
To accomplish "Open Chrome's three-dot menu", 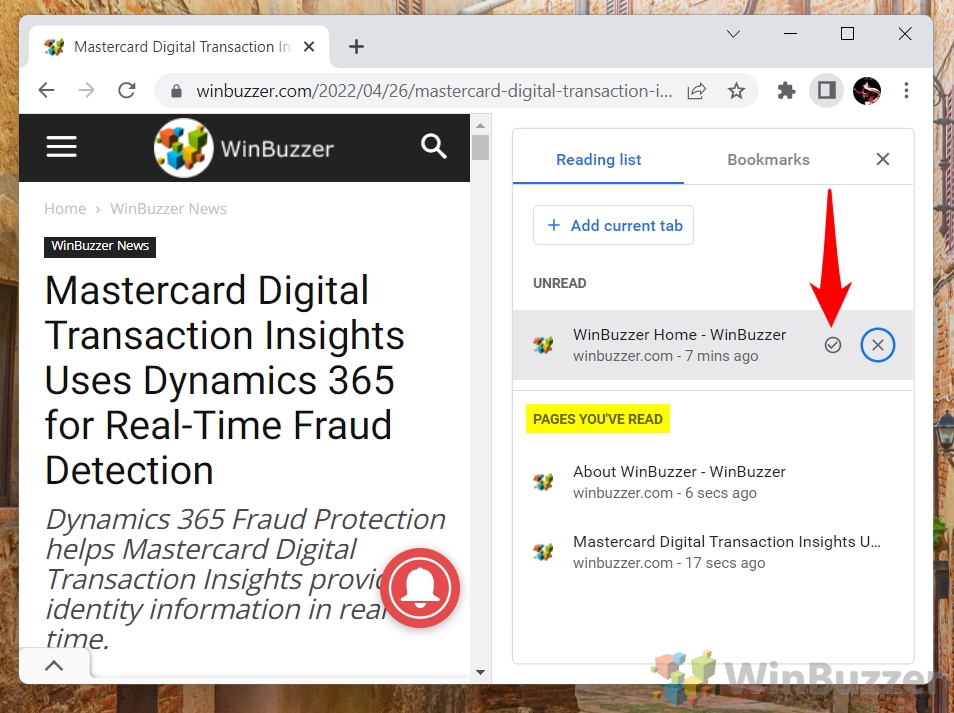I will pyautogui.click(x=906, y=91).
